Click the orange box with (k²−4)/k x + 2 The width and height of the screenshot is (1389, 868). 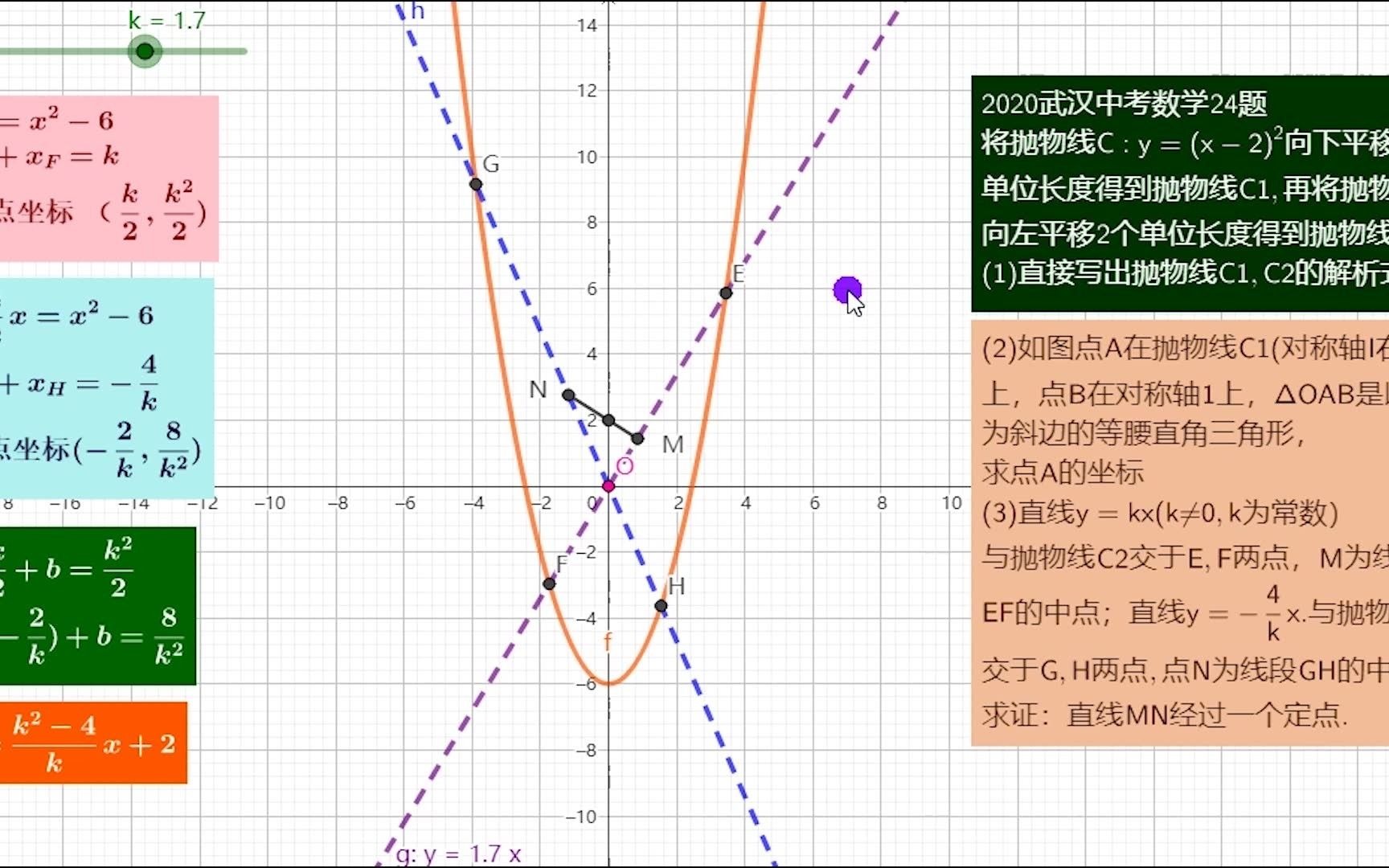click(x=93, y=743)
